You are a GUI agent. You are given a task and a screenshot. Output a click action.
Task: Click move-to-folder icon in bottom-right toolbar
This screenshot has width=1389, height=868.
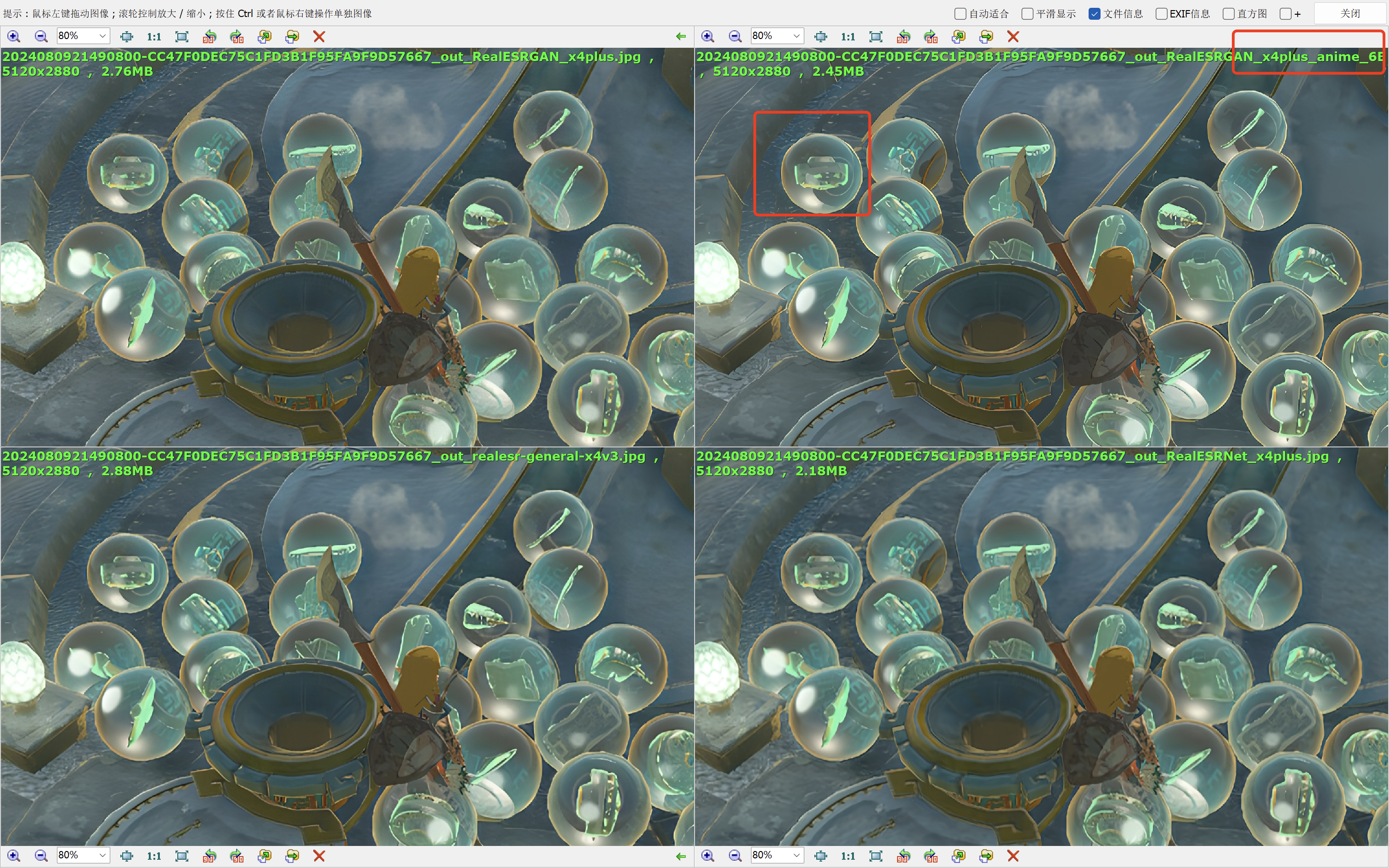(986, 855)
